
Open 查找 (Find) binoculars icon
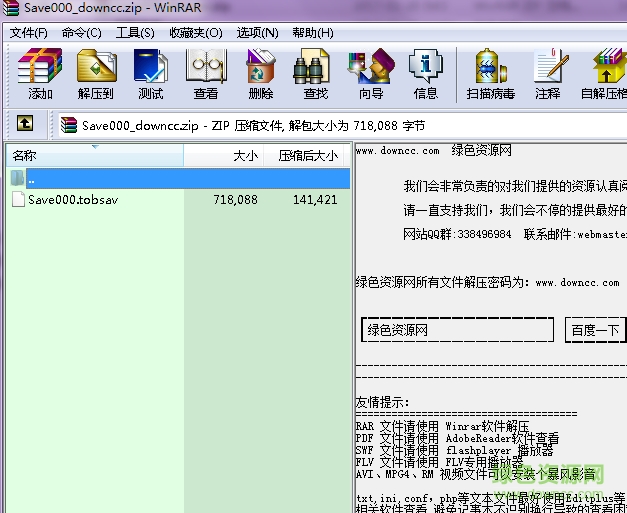[x=316, y=74]
